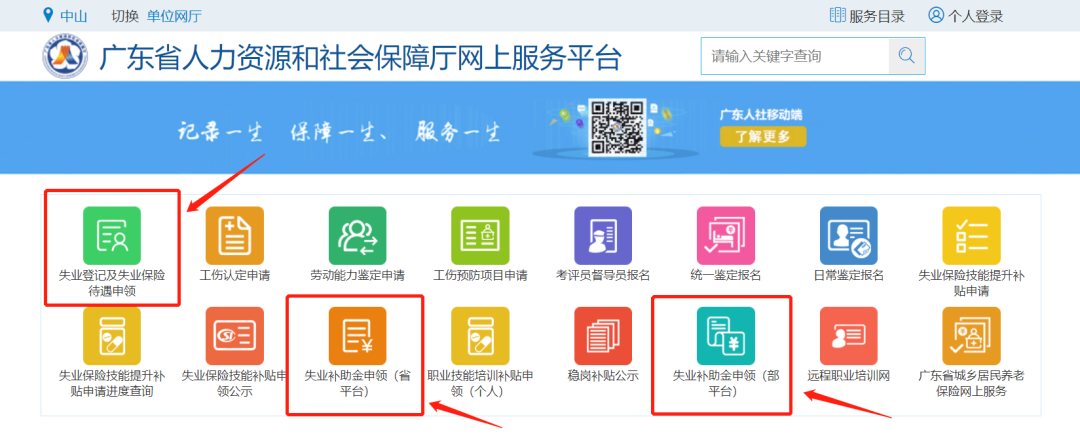Open 稳岗补贴公示 red documents icon
1080x434 pixels.
tap(603, 336)
